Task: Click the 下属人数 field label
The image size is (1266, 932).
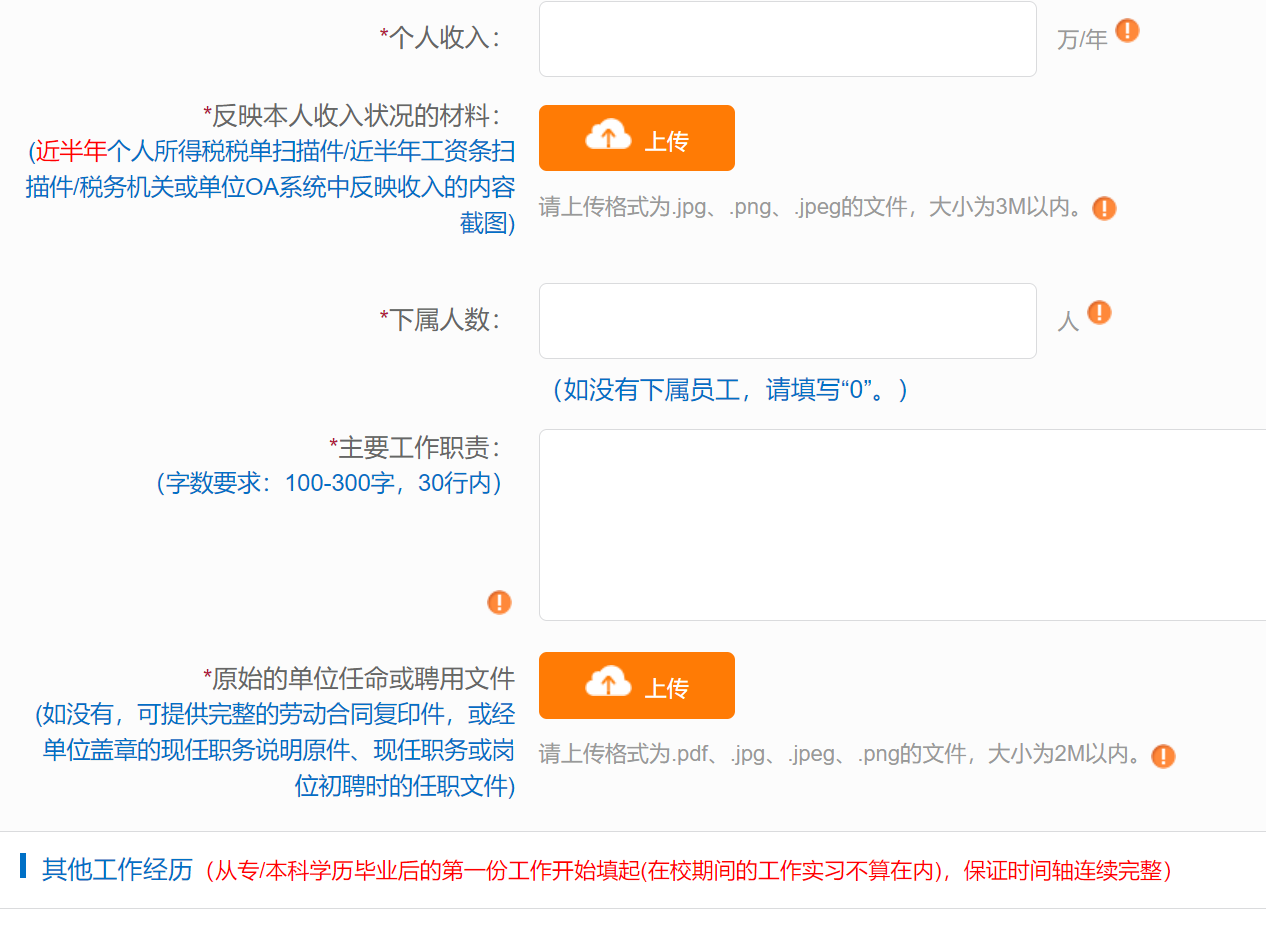Action: (x=440, y=320)
